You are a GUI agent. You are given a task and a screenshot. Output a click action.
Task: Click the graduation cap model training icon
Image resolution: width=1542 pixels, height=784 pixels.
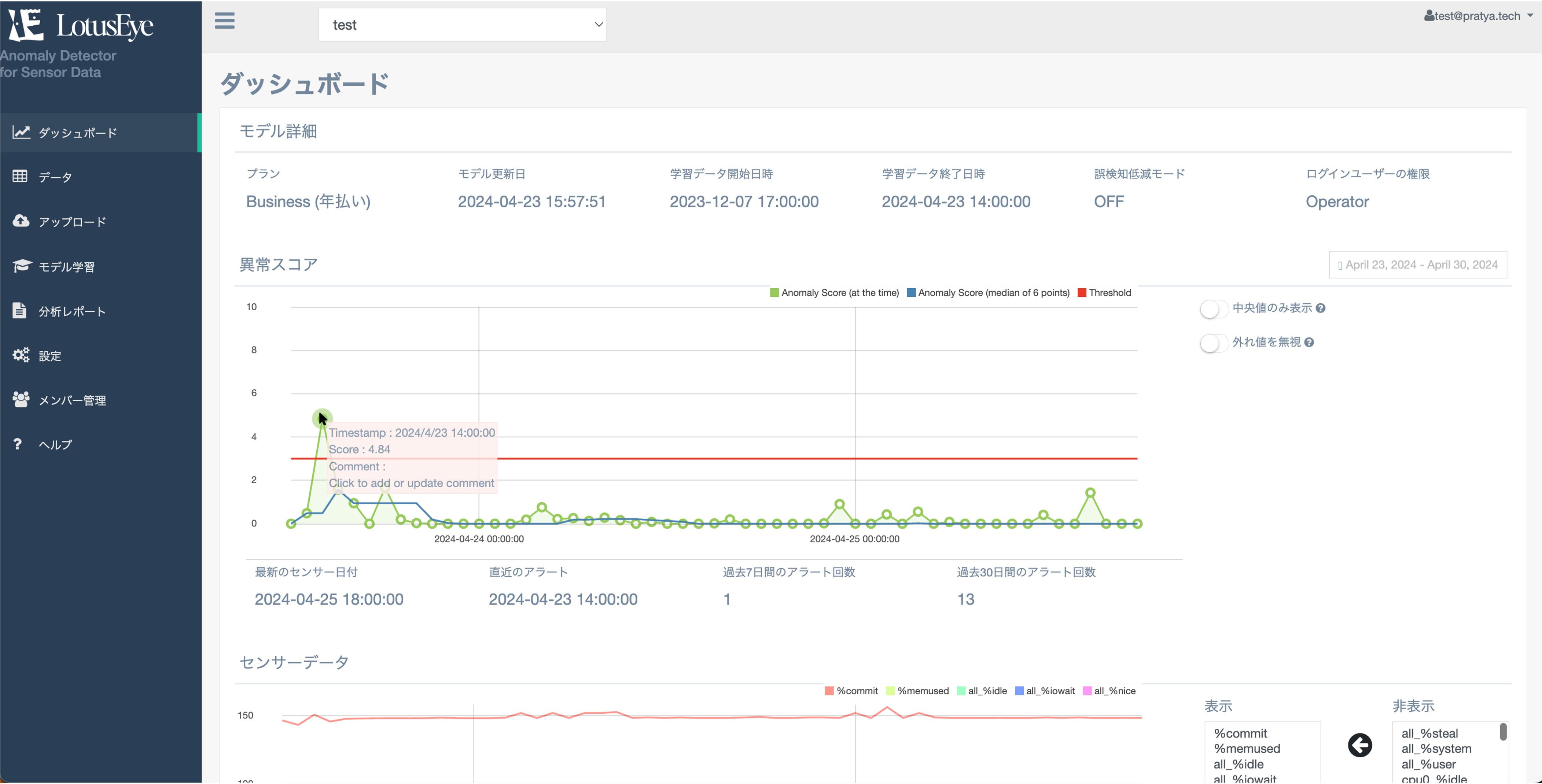[x=22, y=266]
